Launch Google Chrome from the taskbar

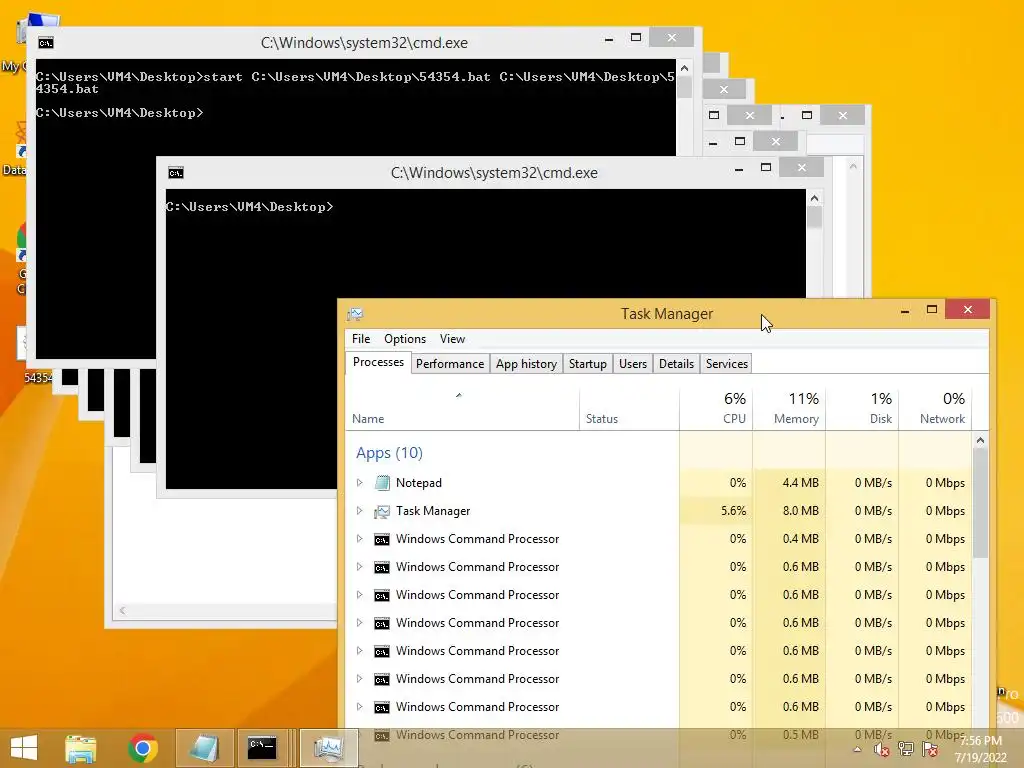click(143, 748)
